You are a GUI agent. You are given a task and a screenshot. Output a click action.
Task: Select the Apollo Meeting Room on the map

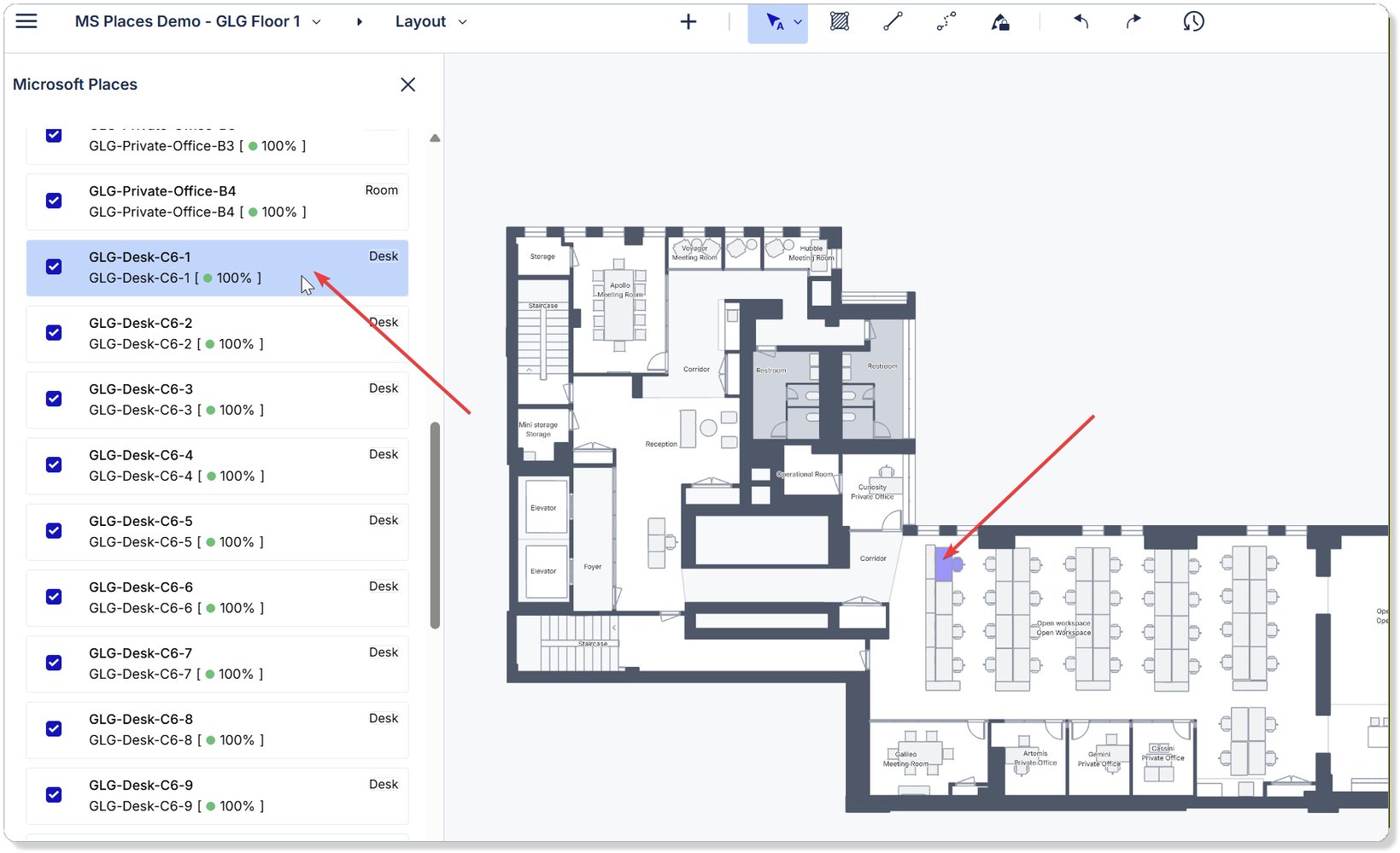(x=620, y=290)
